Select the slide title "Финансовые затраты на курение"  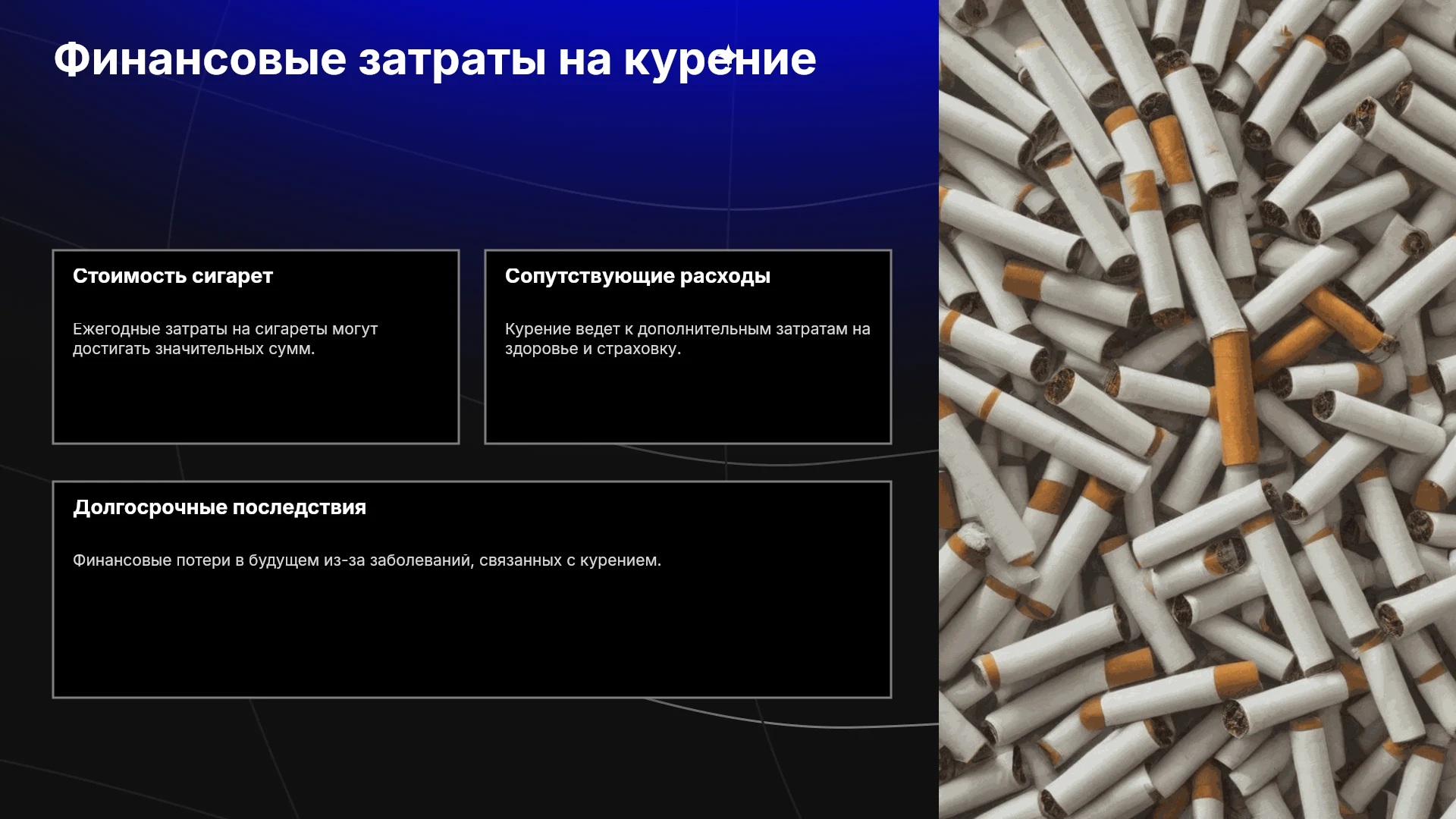(x=435, y=60)
